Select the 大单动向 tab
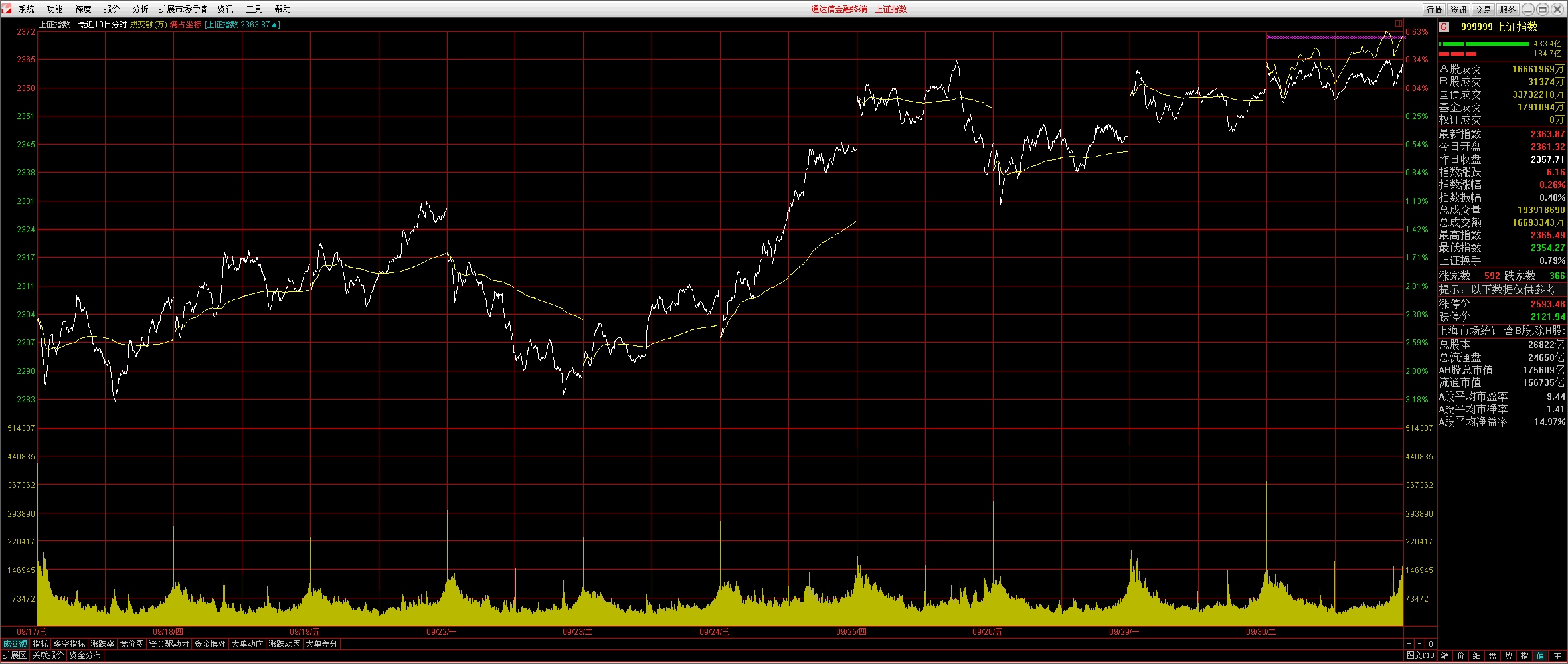Screen dimensions: 1568x664 tap(247, 644)
